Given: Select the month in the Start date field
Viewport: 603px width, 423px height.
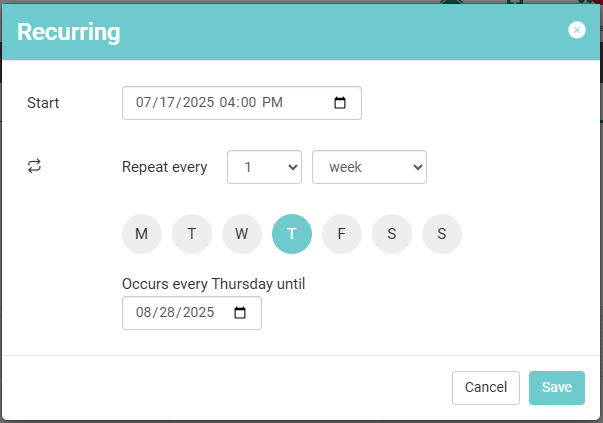Looking at the screenshot, I should [x=142, y=103].
